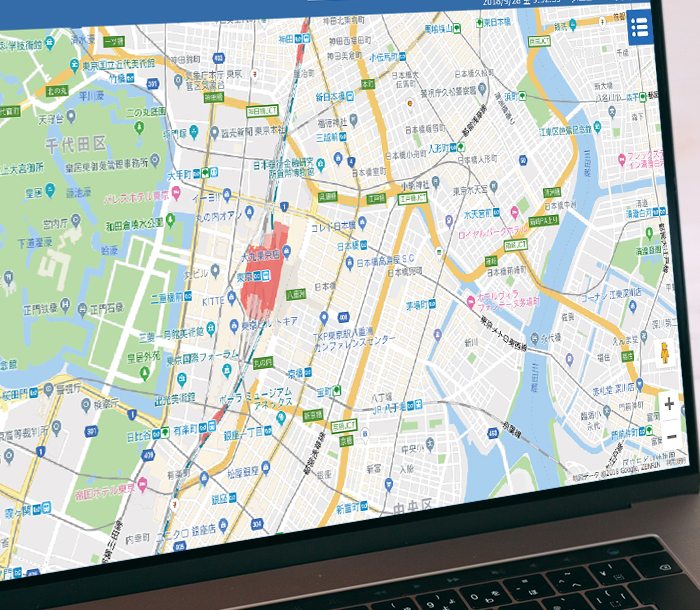
Task: Click the 人形町 station icon
Action: click(458, 146)
